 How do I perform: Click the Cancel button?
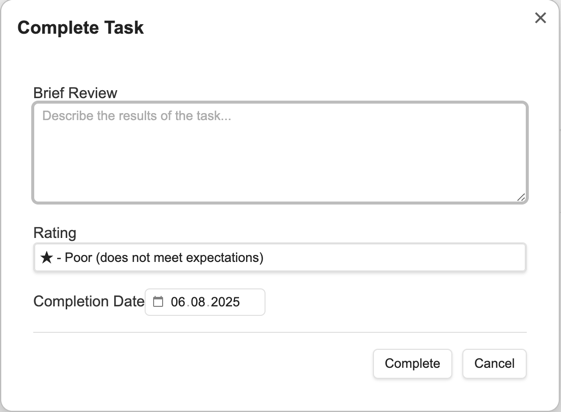[494, 363]
